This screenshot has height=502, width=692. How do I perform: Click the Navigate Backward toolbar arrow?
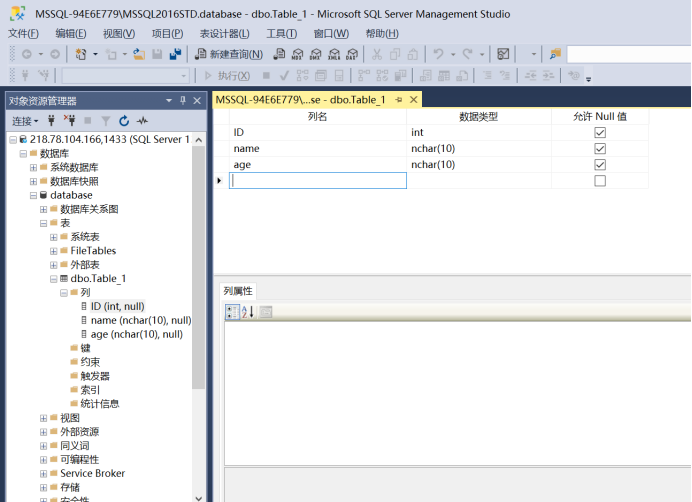(x=27, y=54)
